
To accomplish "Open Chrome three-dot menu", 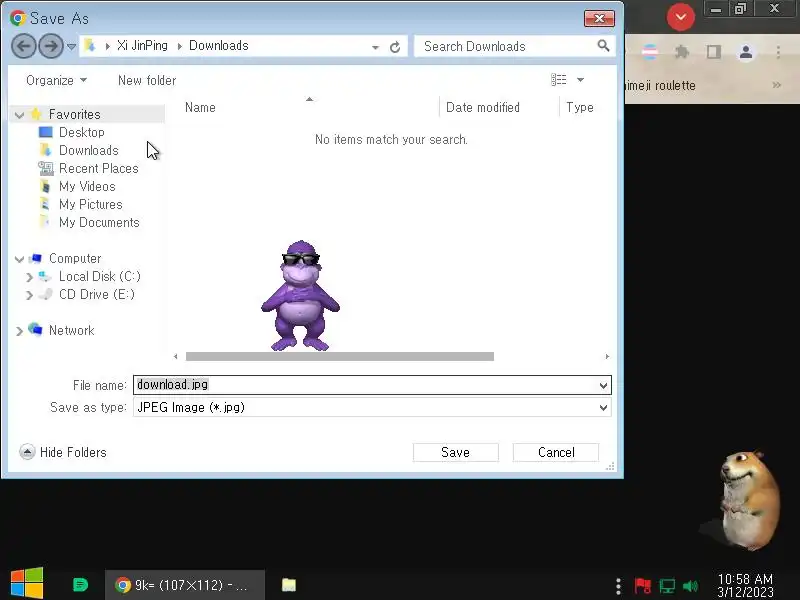I will pos(778,52).
